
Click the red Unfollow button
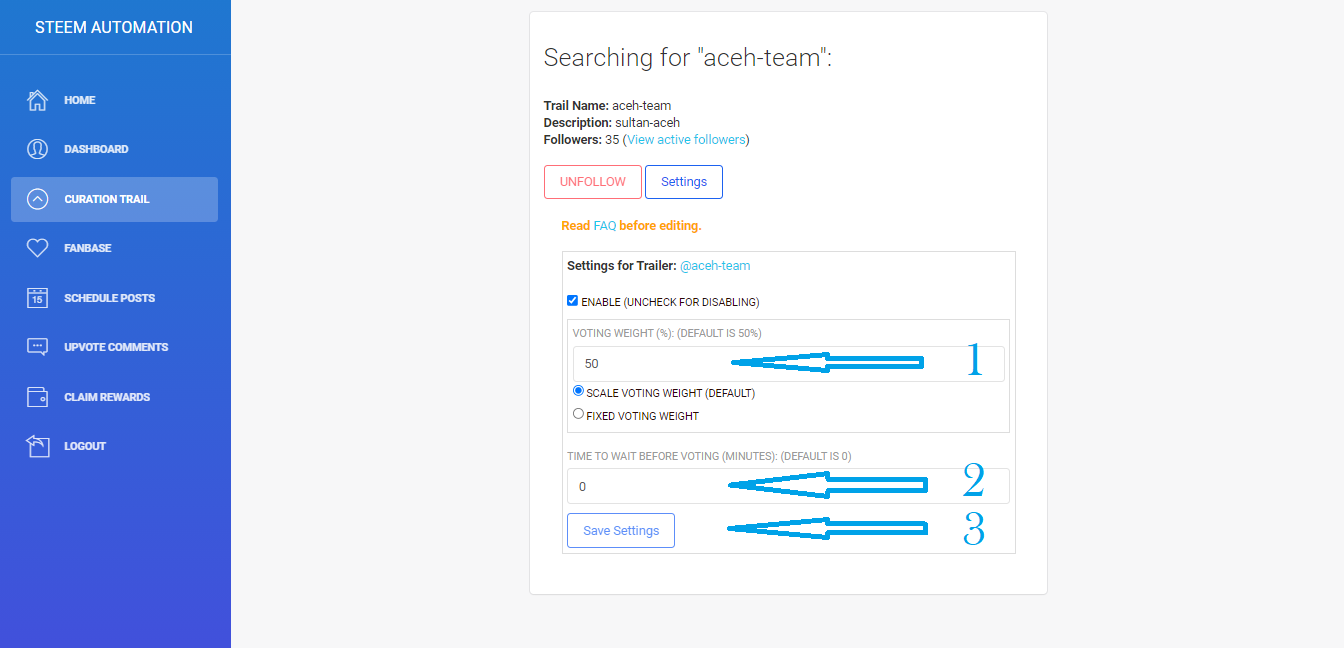pyautogui.click(x=592, y=182)
